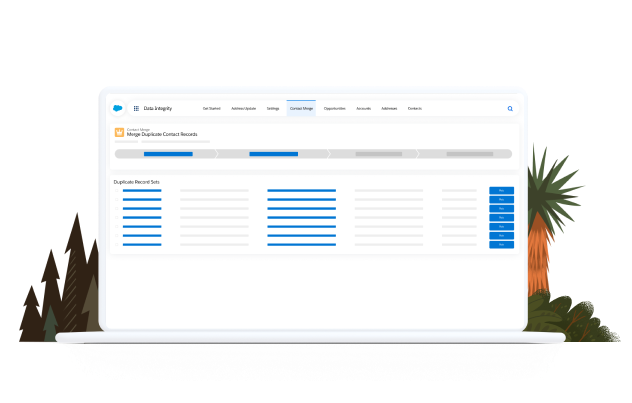
Task: Tick the checkbox of the second duplicate record row
Action: pos(117,199)
